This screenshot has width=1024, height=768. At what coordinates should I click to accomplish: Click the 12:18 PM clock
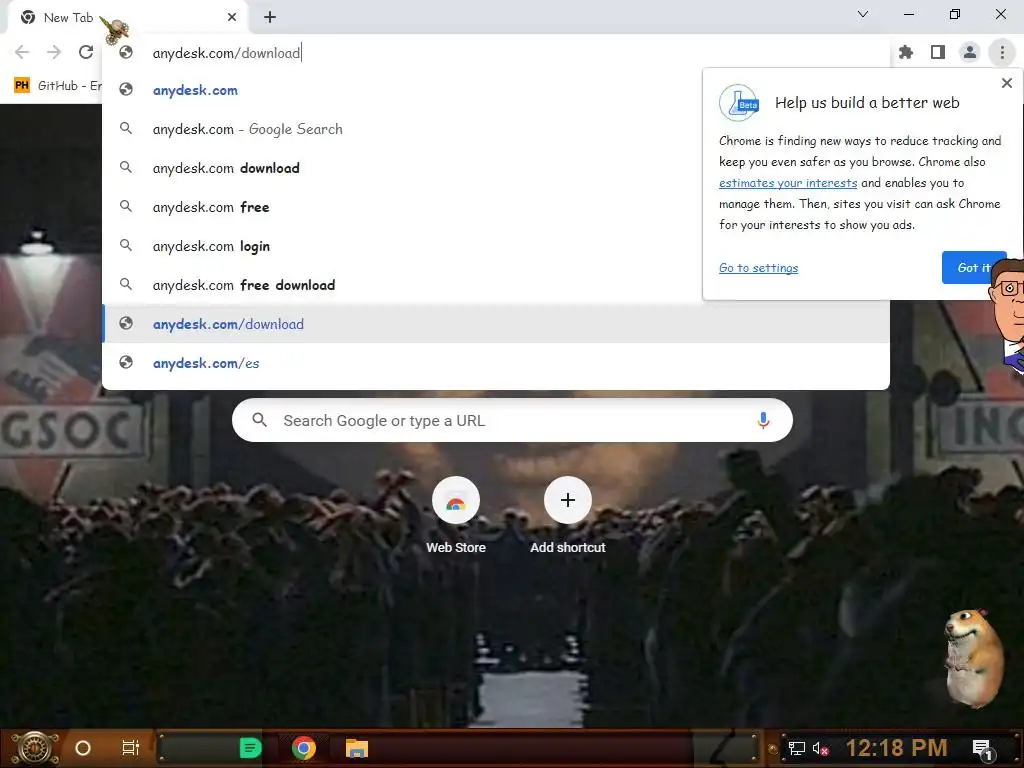896,748
